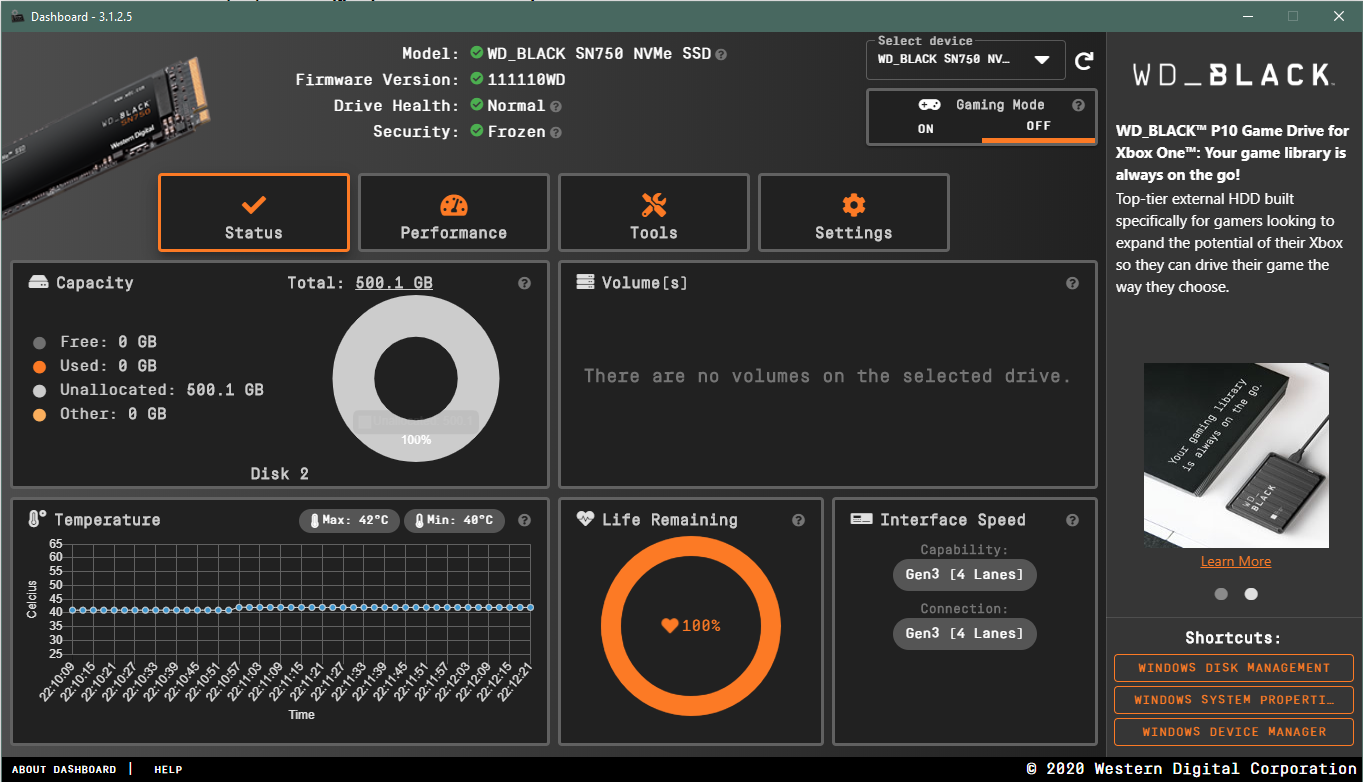Click the Connection Gen3 [4 Lanes] badge
The width and height of the screenshot is (1363, 782).
[965, 634]
